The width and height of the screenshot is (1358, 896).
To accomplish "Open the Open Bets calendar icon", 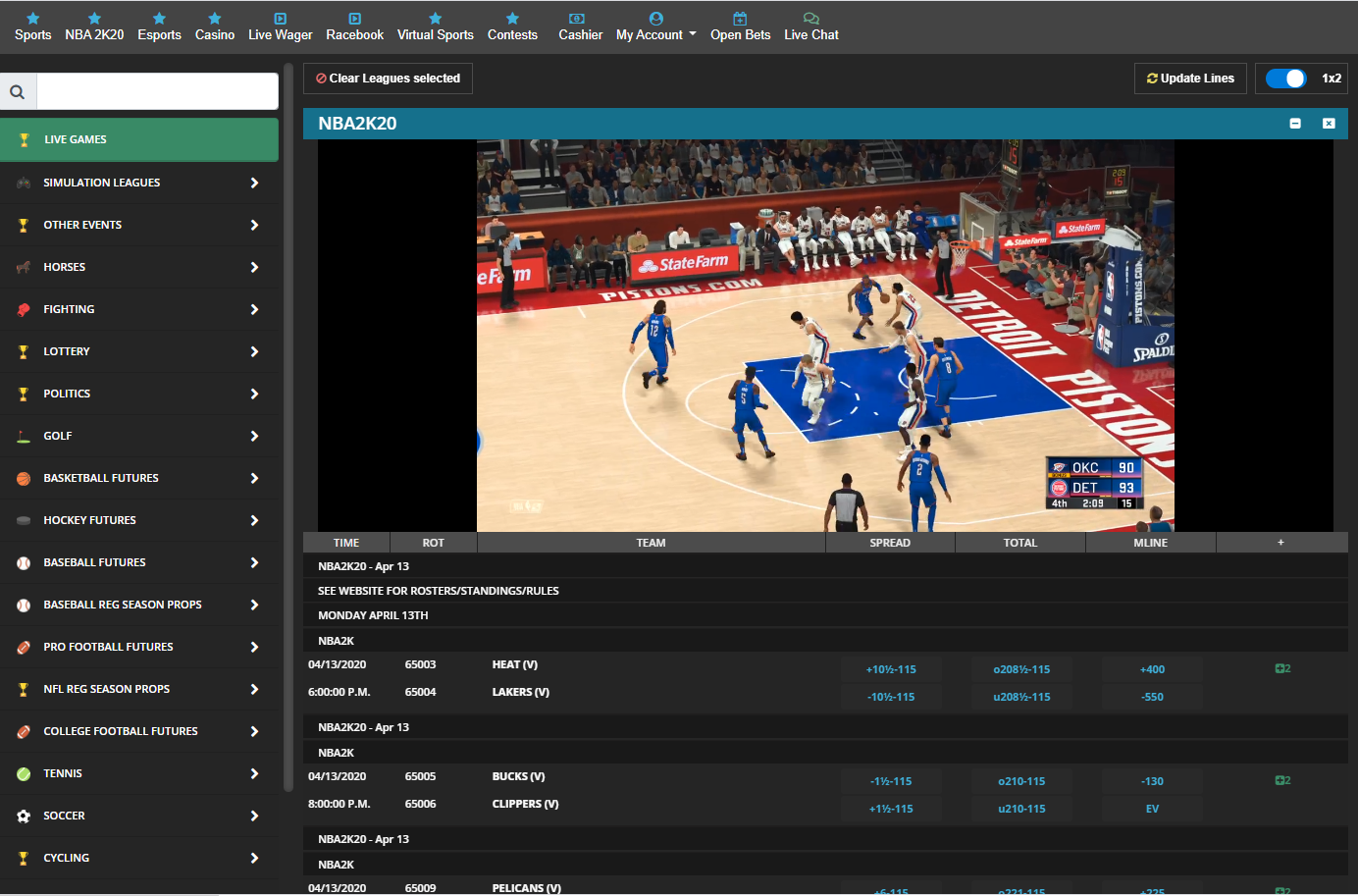I will pyautogui.click(x=740, y=18).
